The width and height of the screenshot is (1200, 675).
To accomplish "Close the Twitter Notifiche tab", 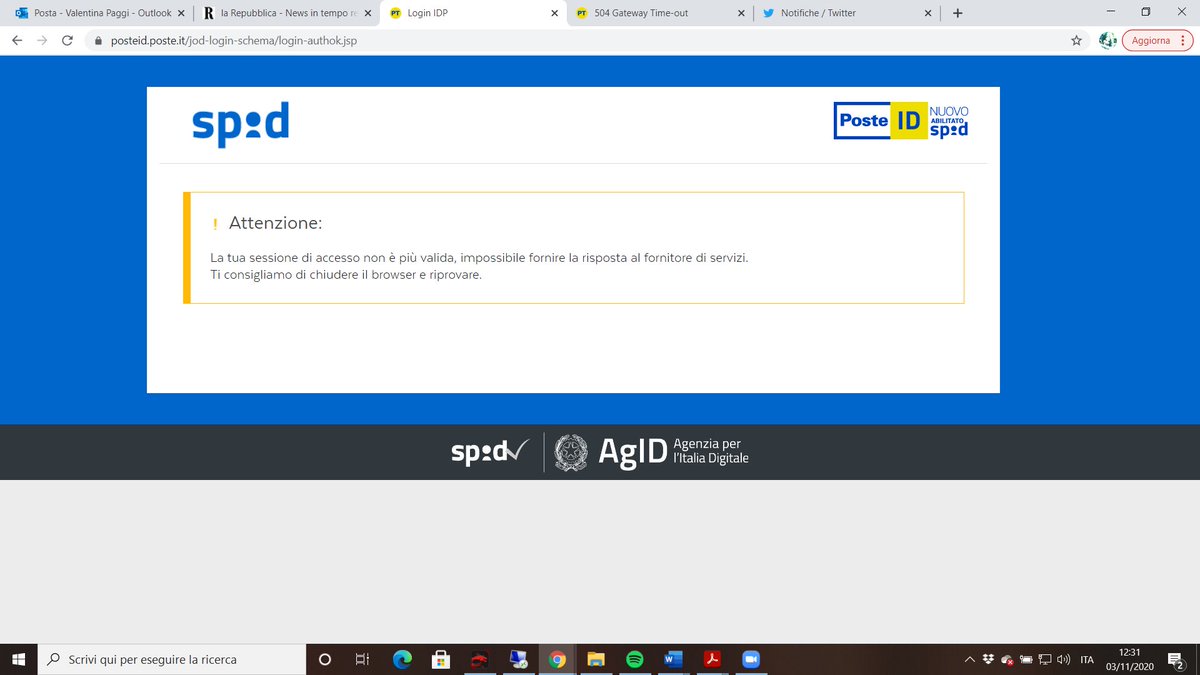I will tap(928, 14).
